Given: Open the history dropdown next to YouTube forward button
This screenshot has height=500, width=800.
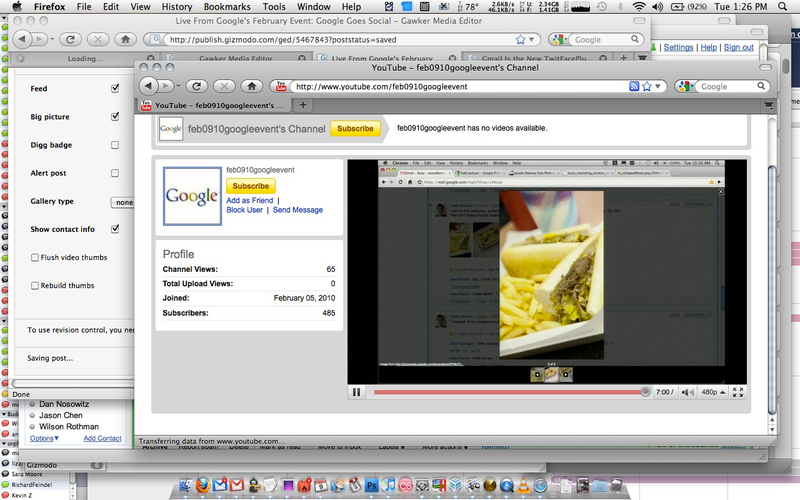Looking at the screenshot, I should pyautogui.click(x=178, y=86).
